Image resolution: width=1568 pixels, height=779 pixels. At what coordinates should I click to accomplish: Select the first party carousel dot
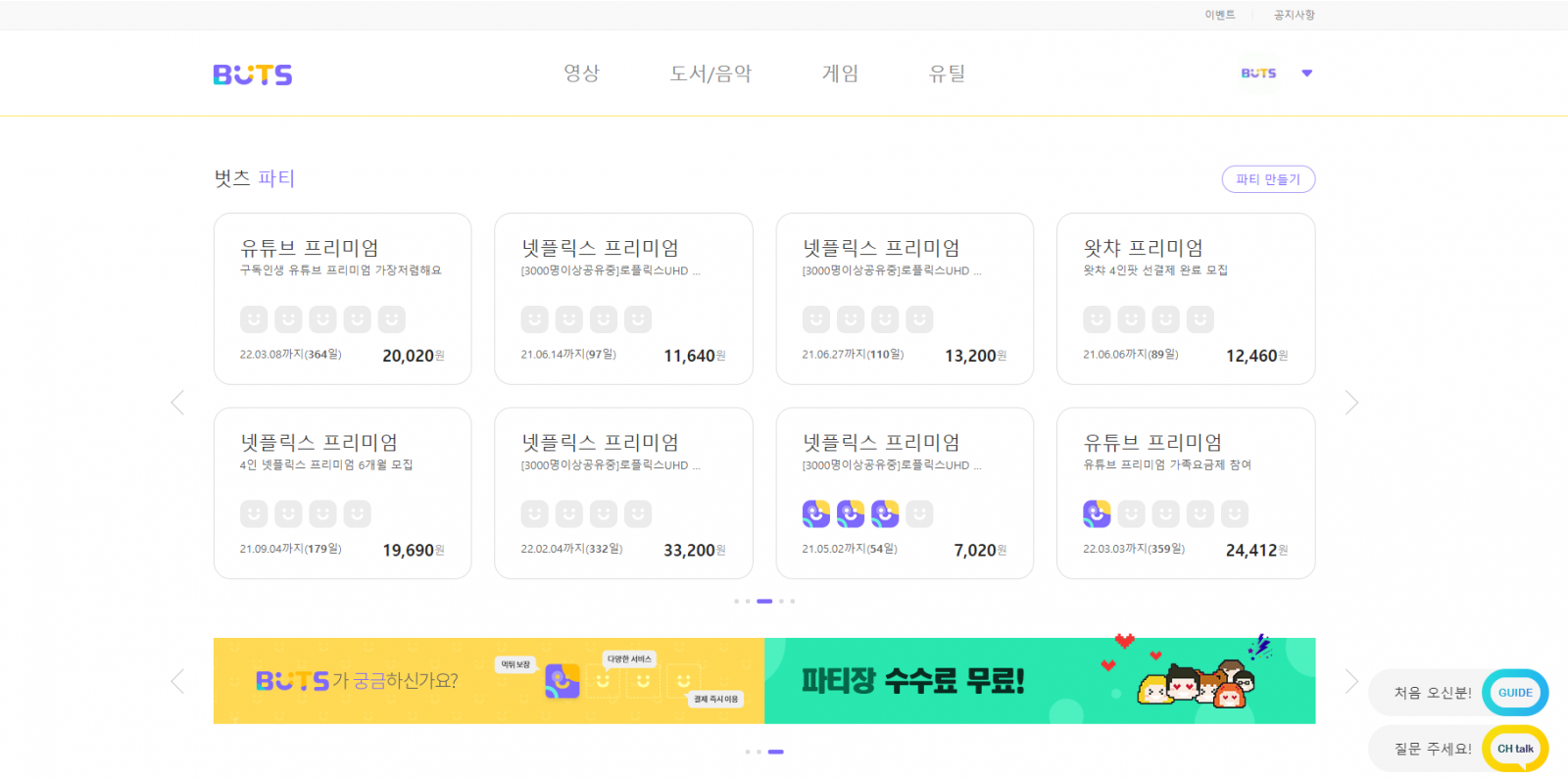pyautogui.click(x=736, y=601)
